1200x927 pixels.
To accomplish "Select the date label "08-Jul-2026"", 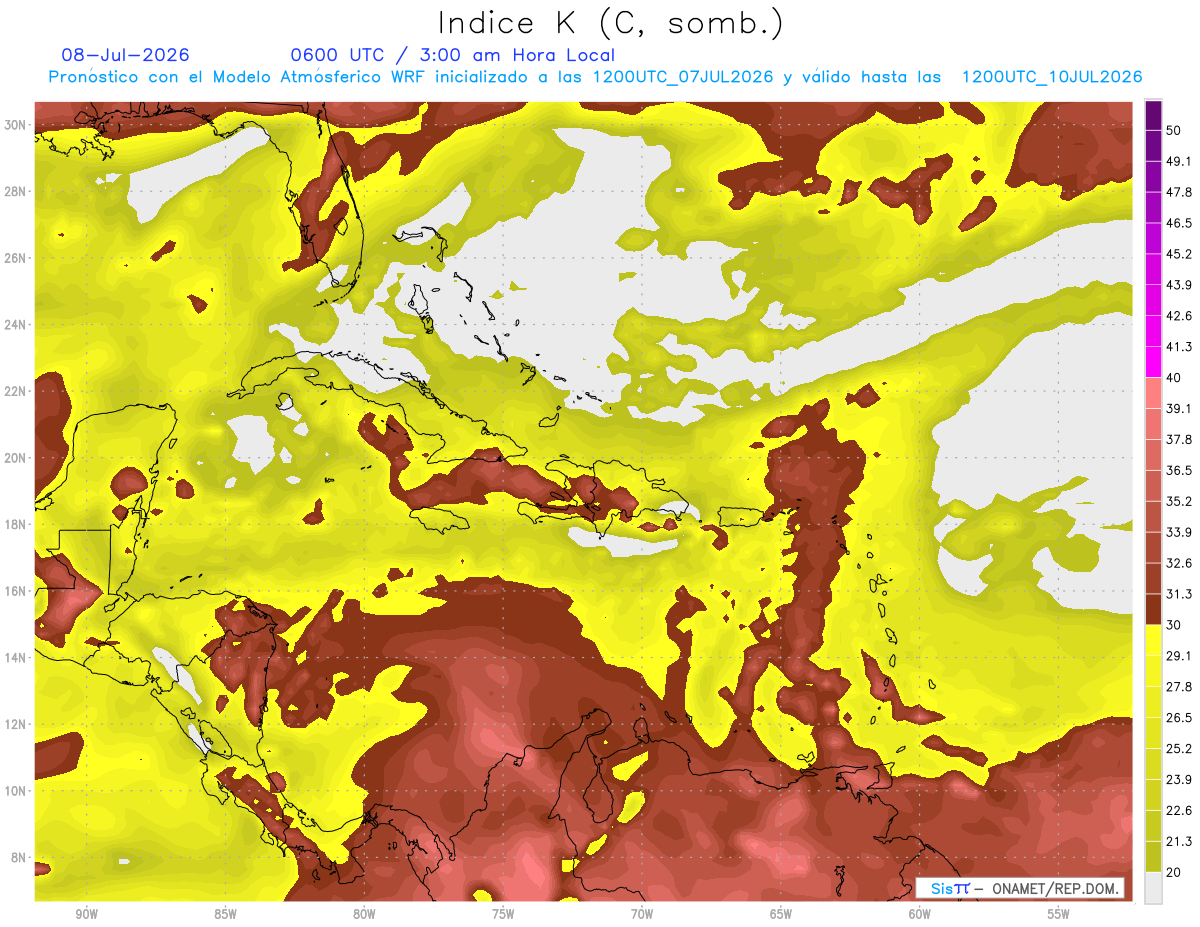I will [125, 55].
